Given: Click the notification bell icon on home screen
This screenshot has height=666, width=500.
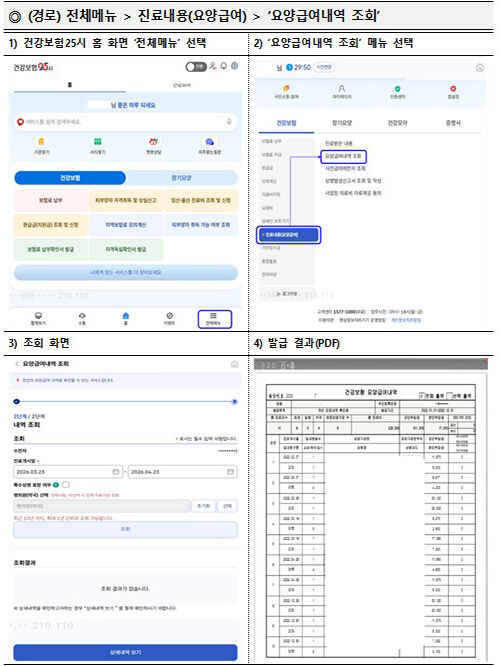Looking at the screenshot, I should coord(223,66).
